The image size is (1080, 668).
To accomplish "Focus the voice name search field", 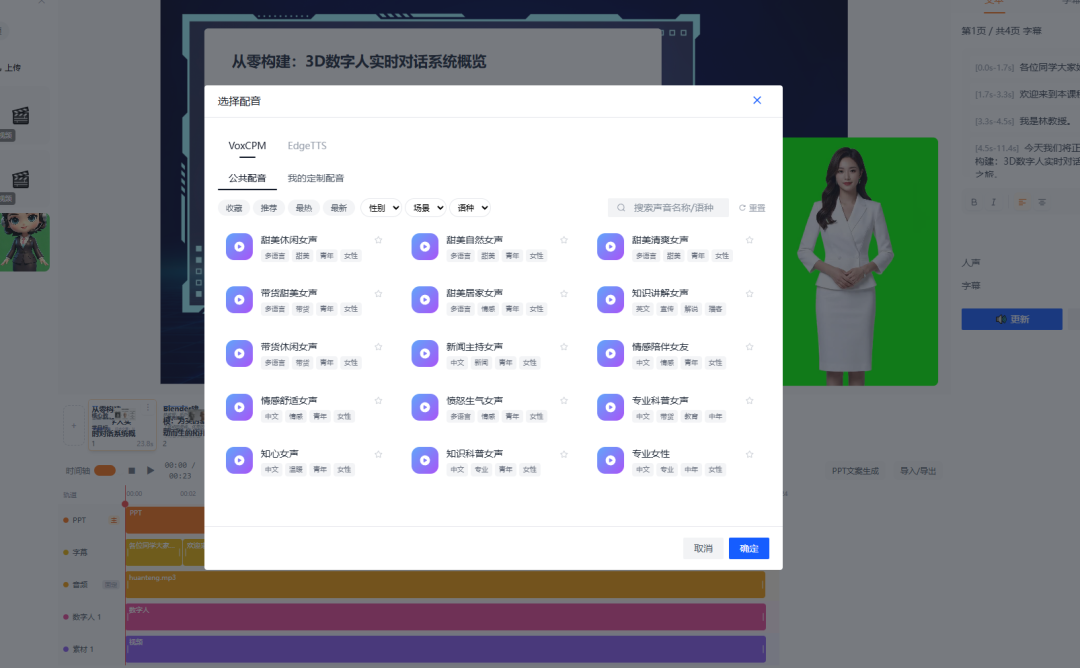I will click(x=668, y=207).
